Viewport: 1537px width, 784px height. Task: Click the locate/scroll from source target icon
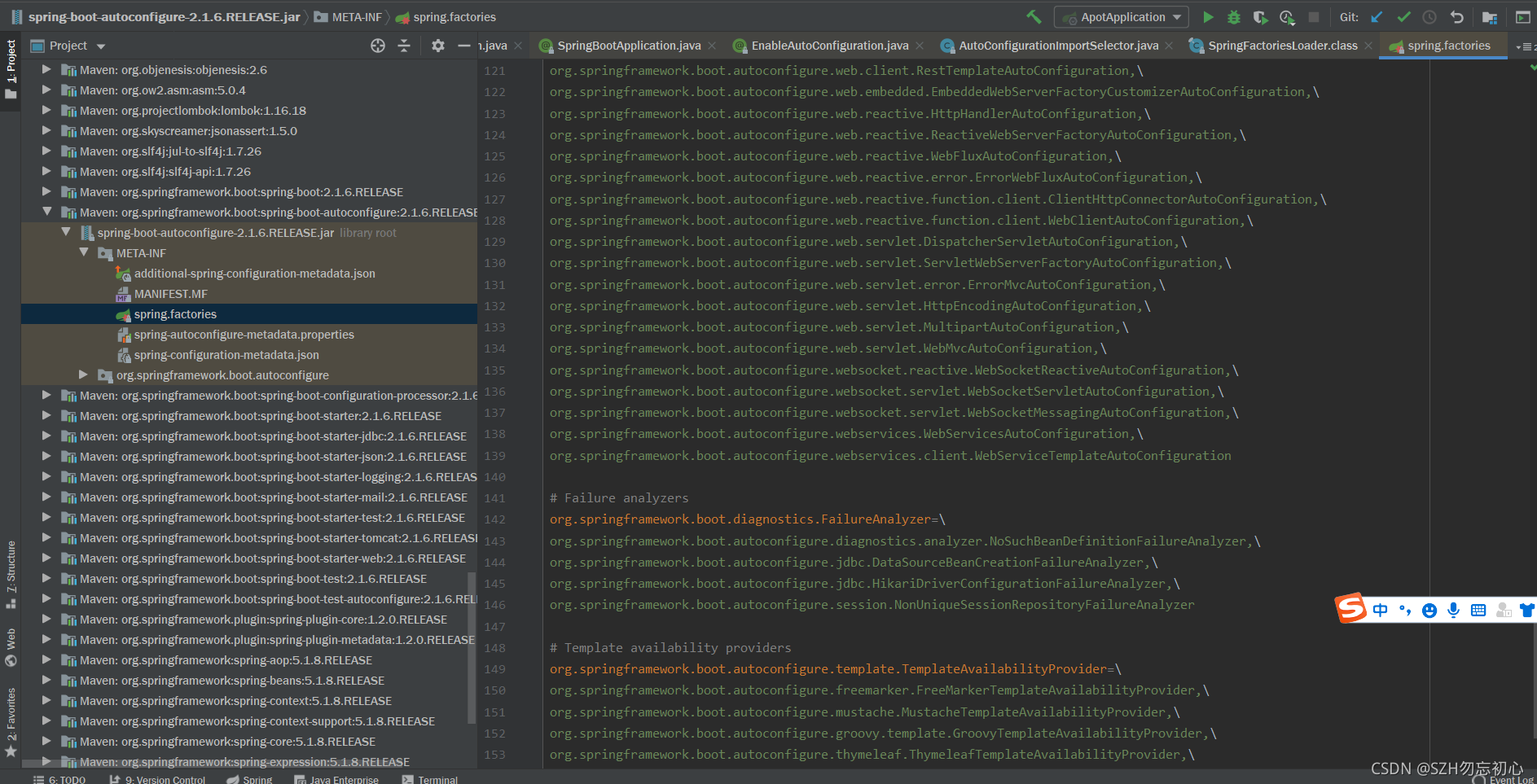click(378, 46)
